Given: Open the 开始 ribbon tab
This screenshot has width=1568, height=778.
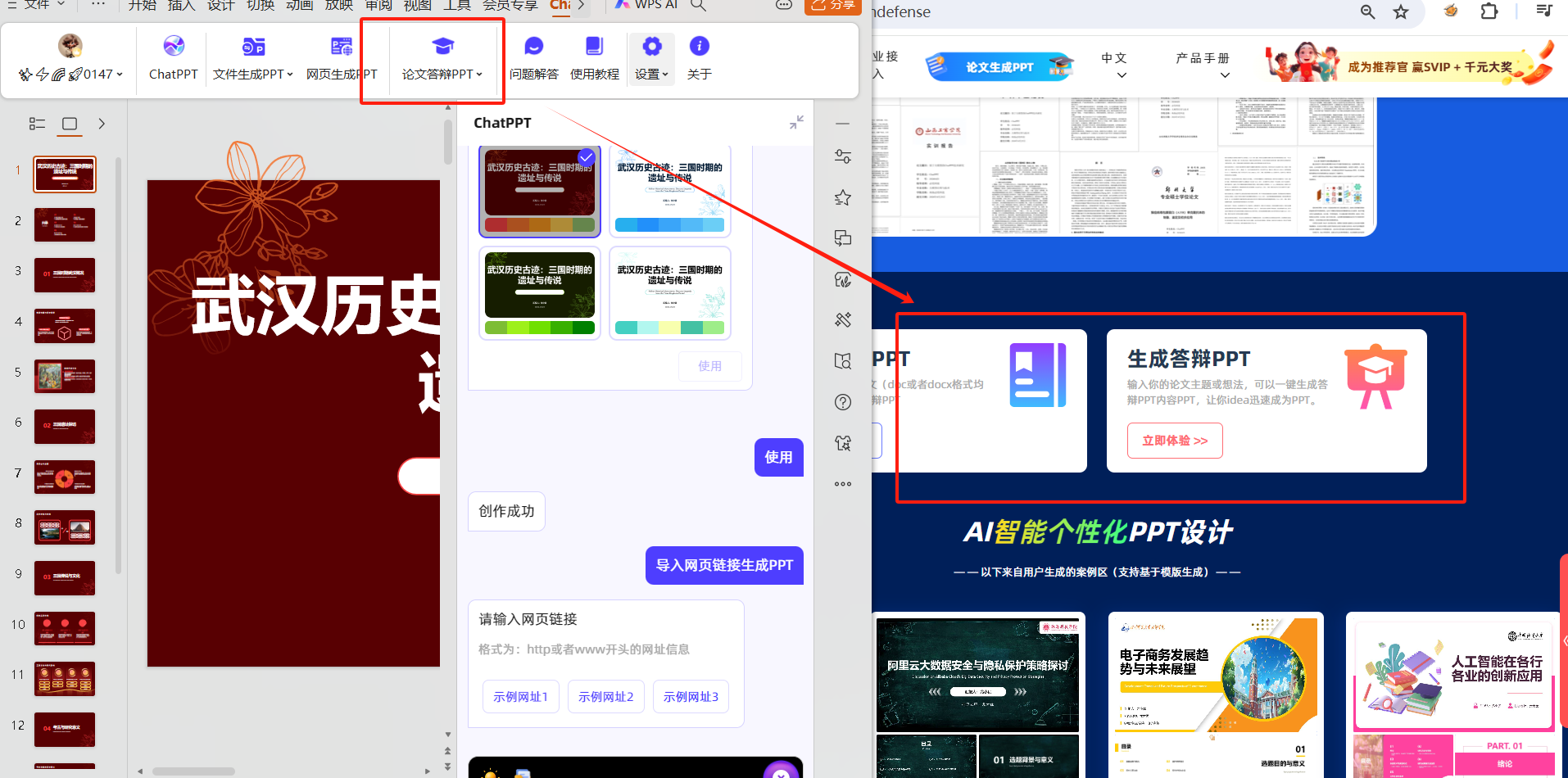Looking at the screenshot, I should coord(143,5).
